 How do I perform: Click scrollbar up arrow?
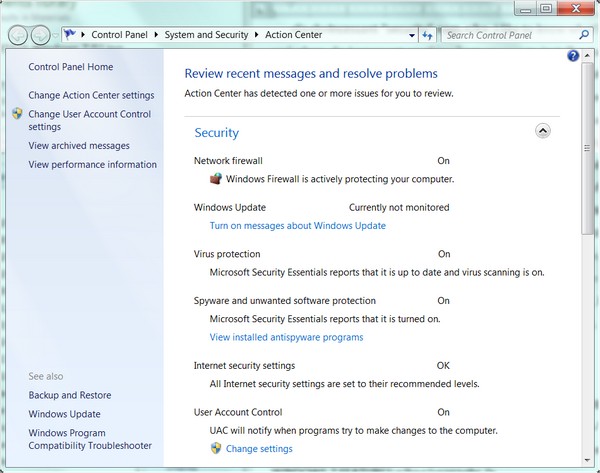point(587,56)
